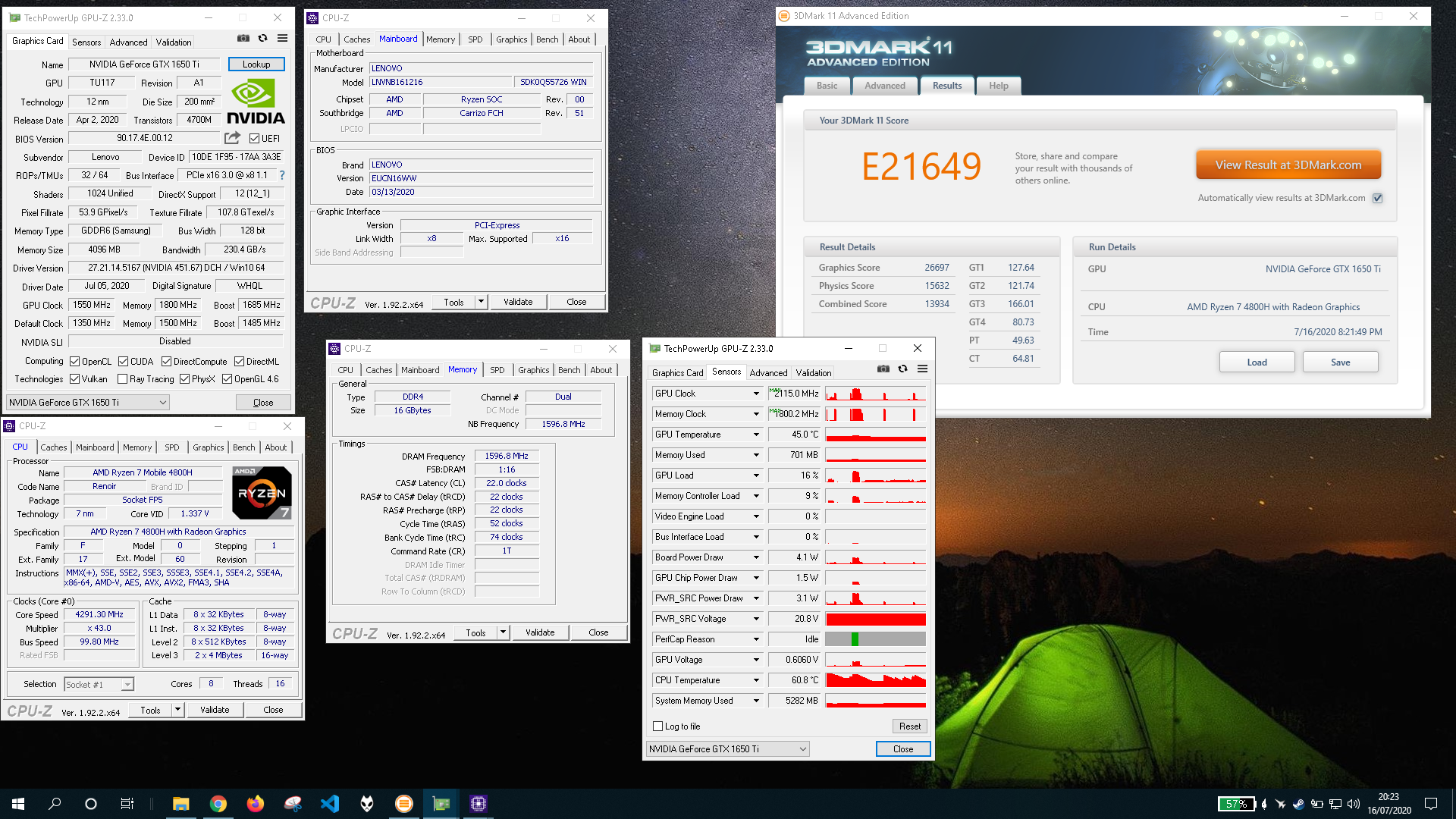Expand the GPU Temperature sensor dropdown
This screenshot has width=1456, height=819.
tap(756, 435)
